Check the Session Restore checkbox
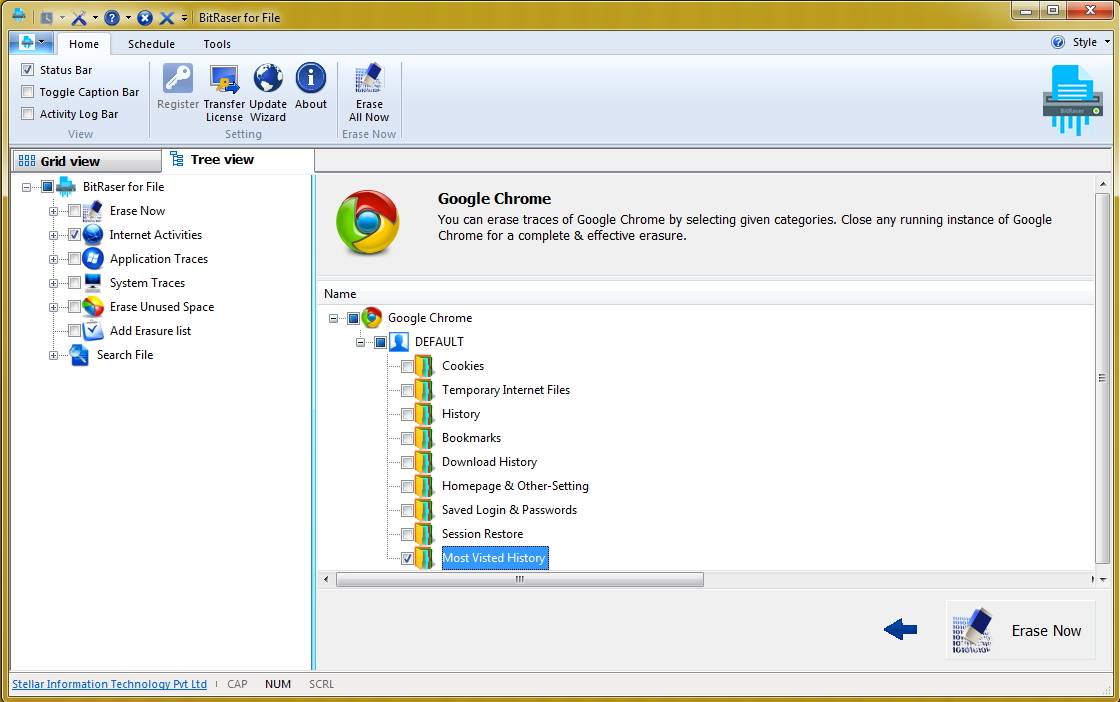Image resolution: width=1120 pixels, height=702 pixels. pos(407,534)
